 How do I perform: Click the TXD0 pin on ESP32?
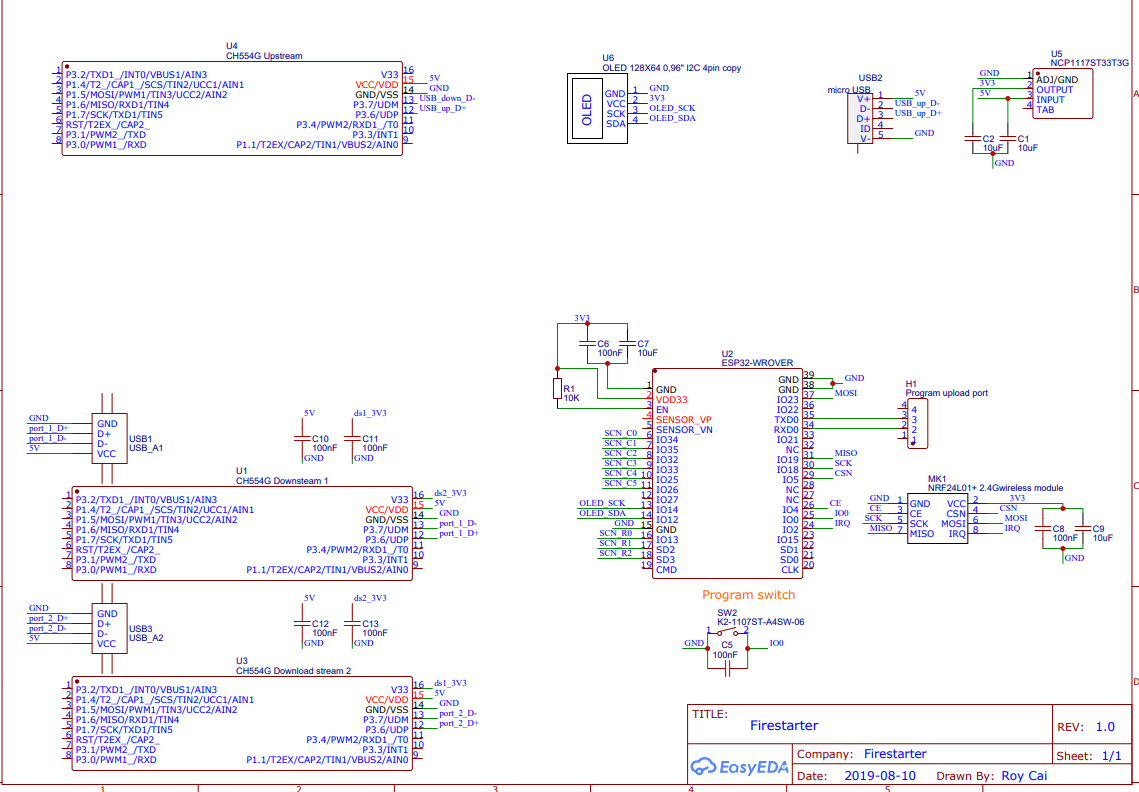coord(786,420)
